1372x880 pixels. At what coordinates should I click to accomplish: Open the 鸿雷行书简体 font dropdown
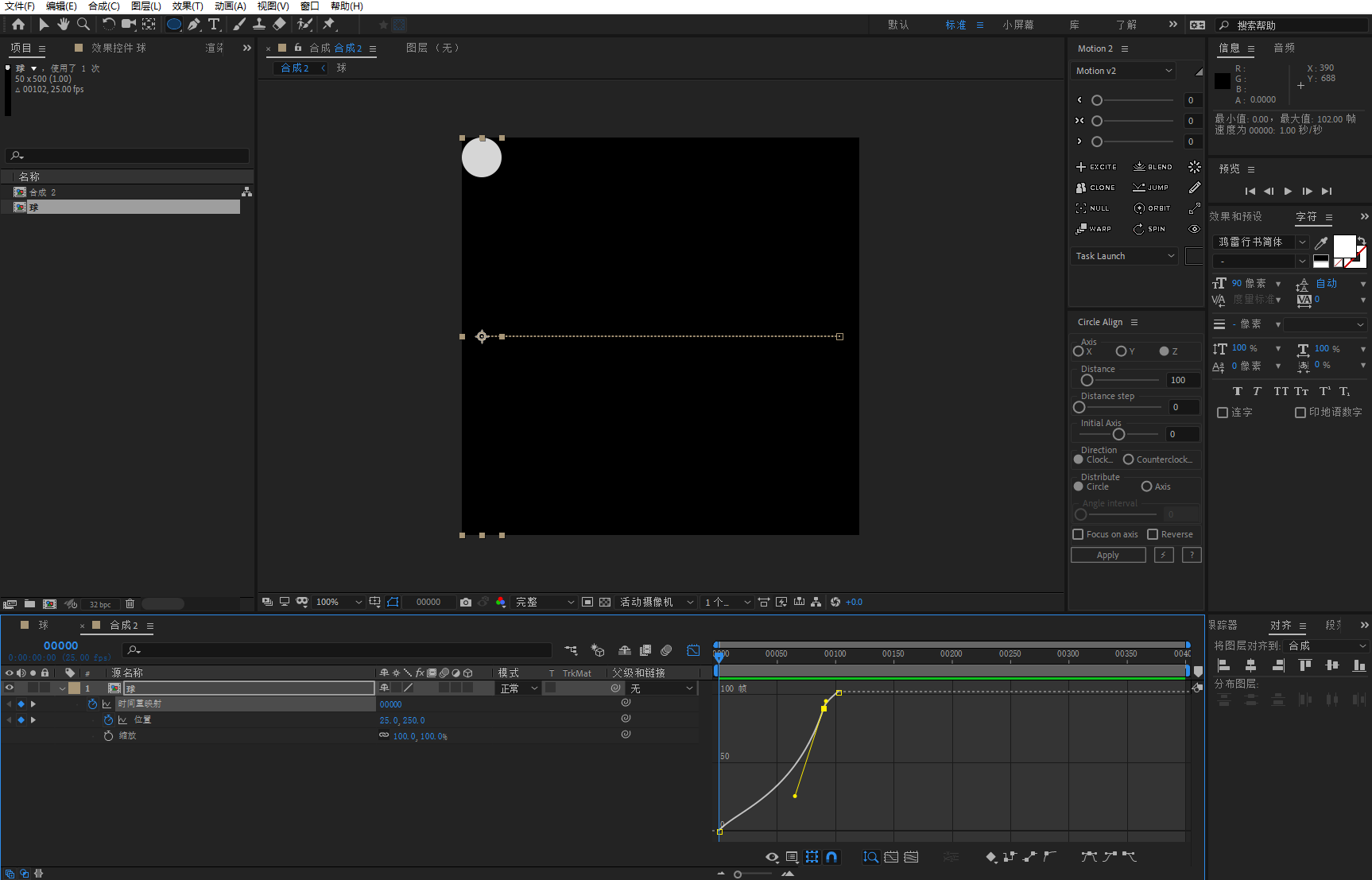coord(1261,242)
